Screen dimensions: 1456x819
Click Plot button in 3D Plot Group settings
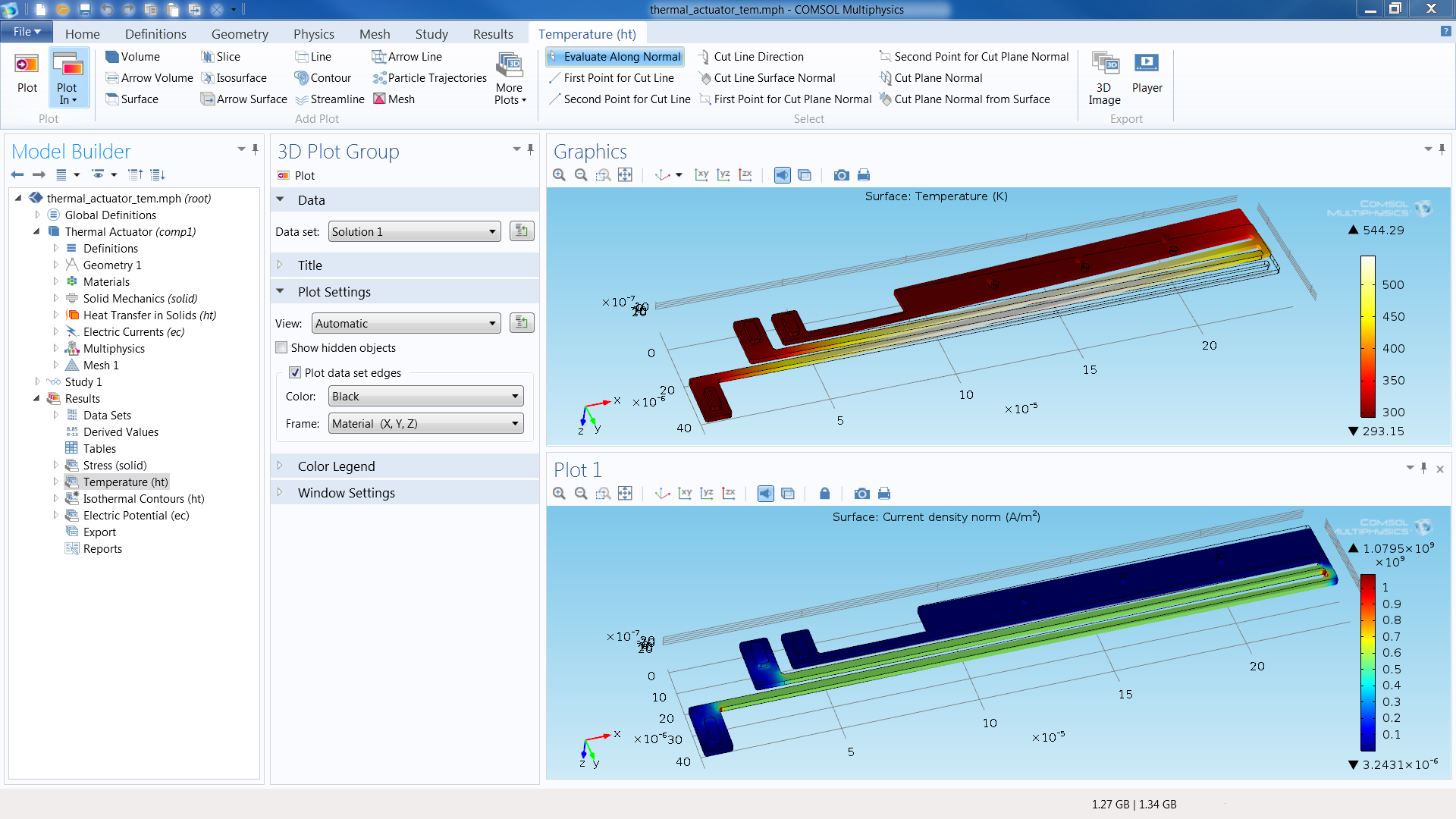tap(297, 176)
